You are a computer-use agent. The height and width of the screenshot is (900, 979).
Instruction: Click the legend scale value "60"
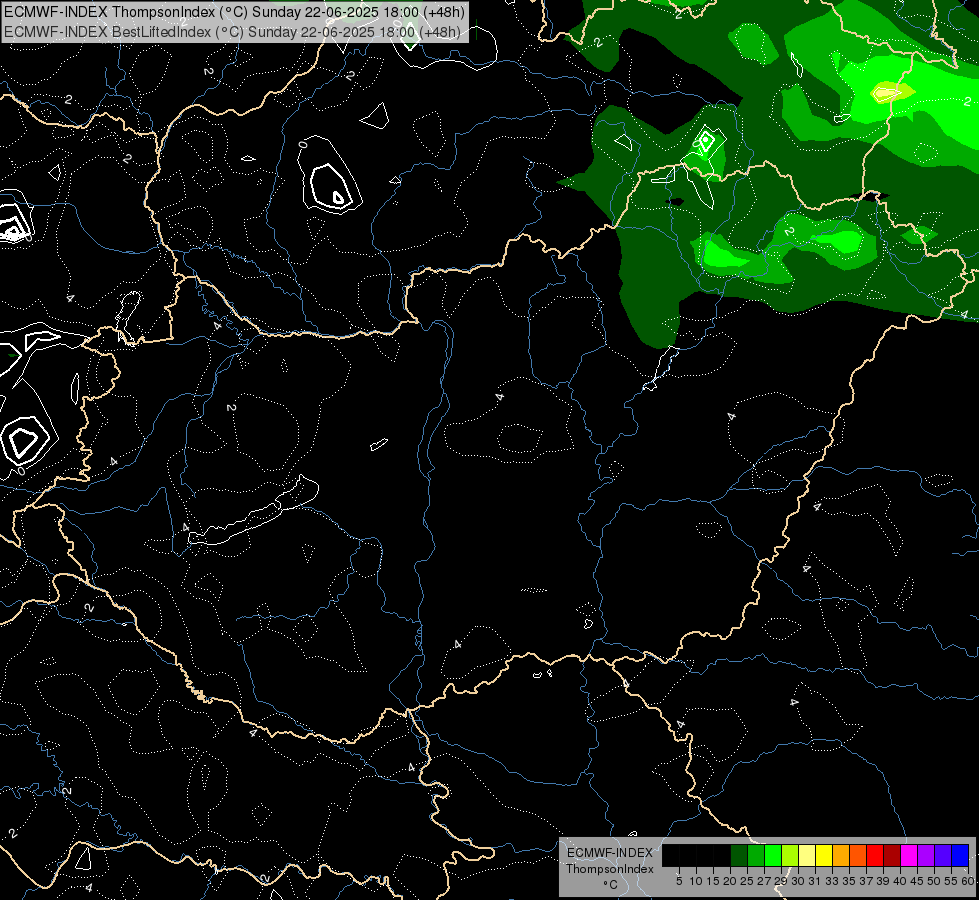point(968,881)
